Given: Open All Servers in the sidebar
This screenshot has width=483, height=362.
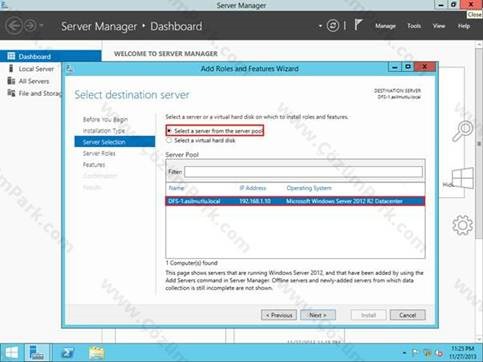Looking at the screenshot, I should 28,81.
